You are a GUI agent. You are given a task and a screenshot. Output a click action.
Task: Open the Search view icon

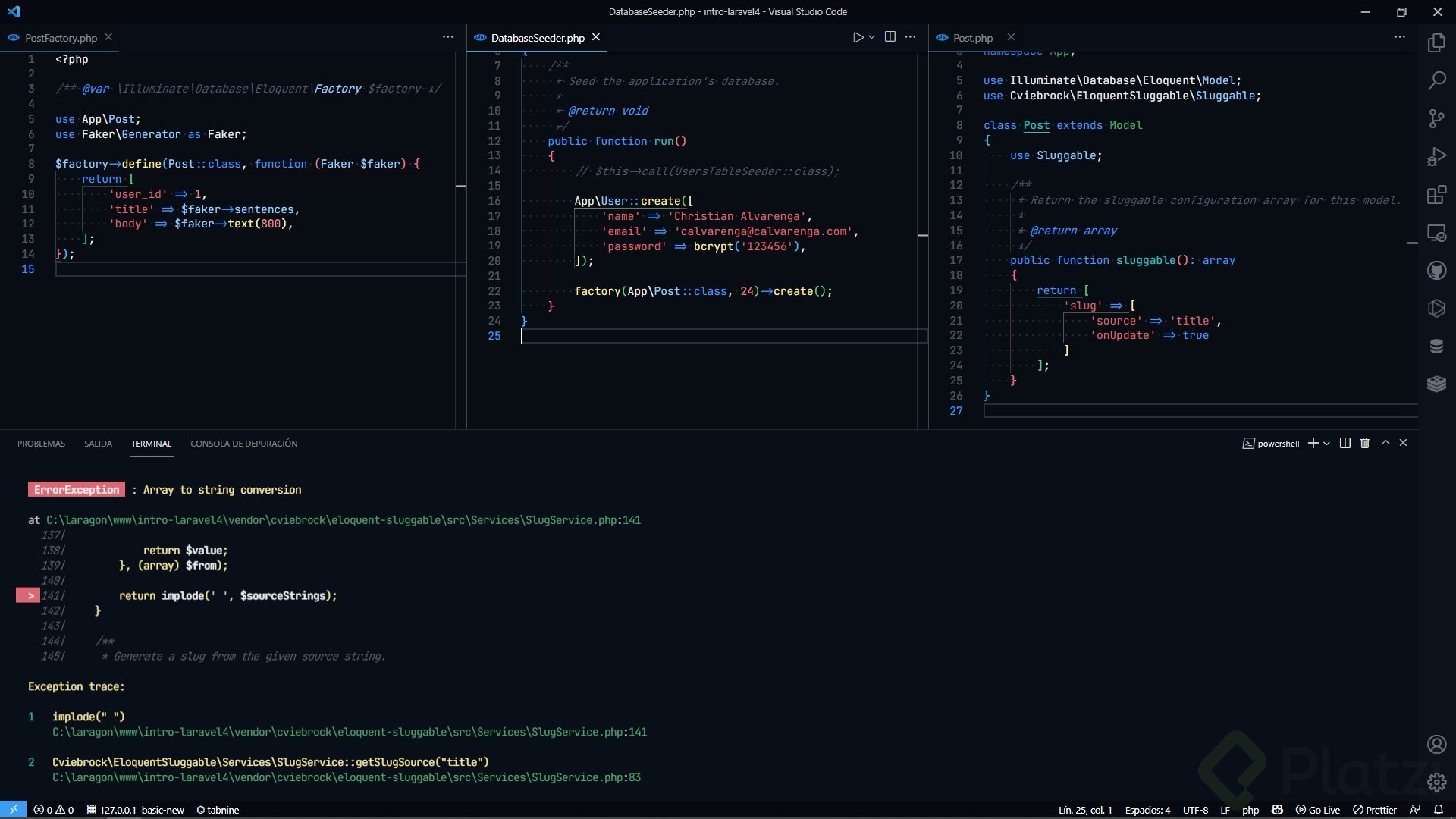click(1436, 80)
